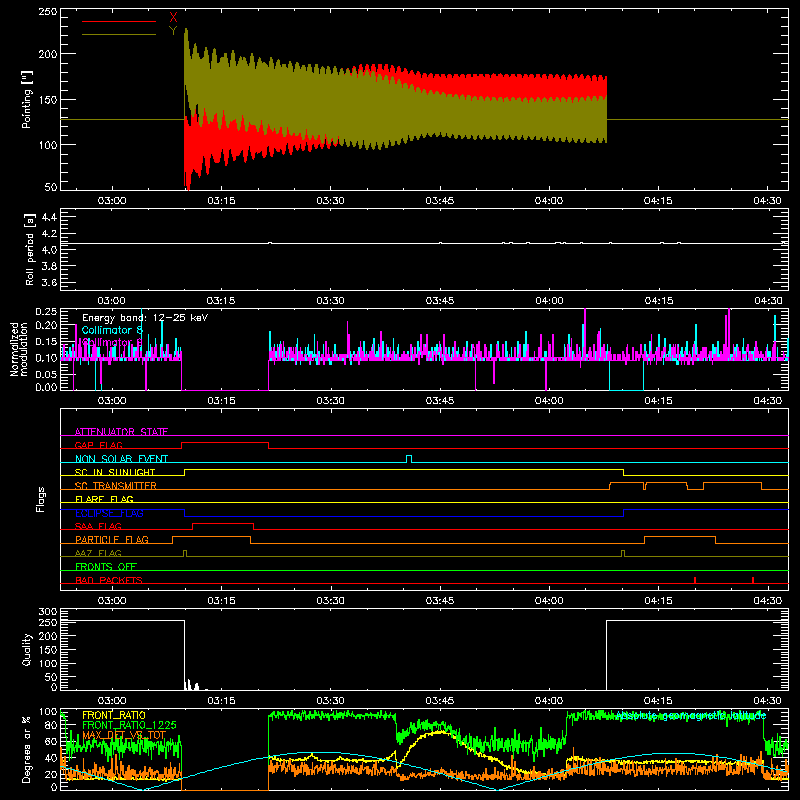Screen dimensions: 800x800
Task: Click the 03:45 tick under Quality plot
Action: (x=440, y=701)
